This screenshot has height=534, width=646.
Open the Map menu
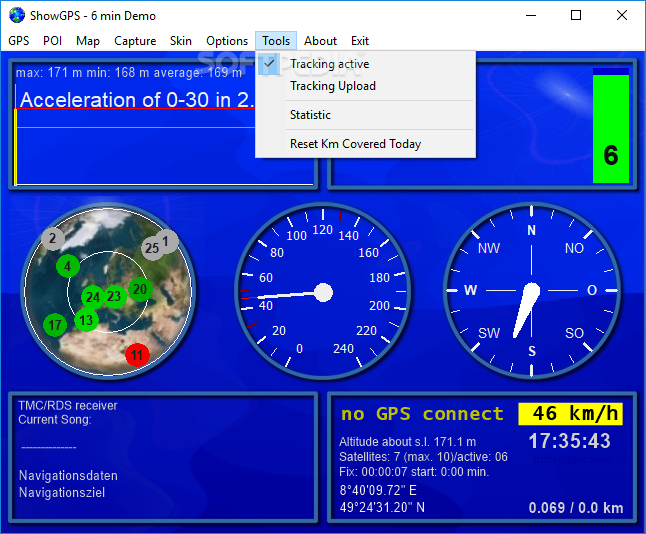[x=88, y=41]
